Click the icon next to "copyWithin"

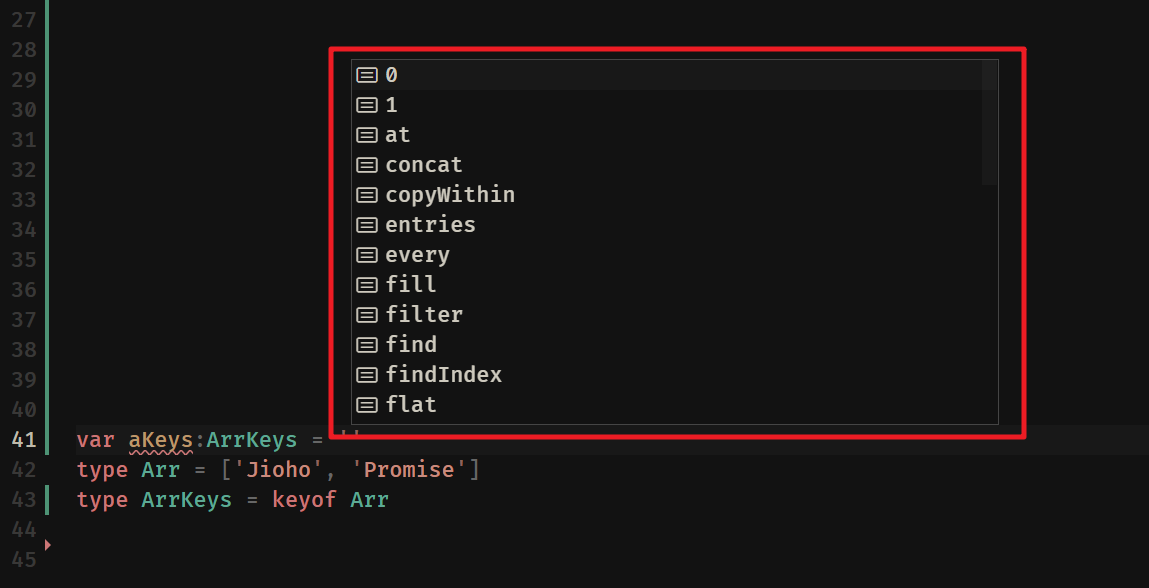click(367, 195)
